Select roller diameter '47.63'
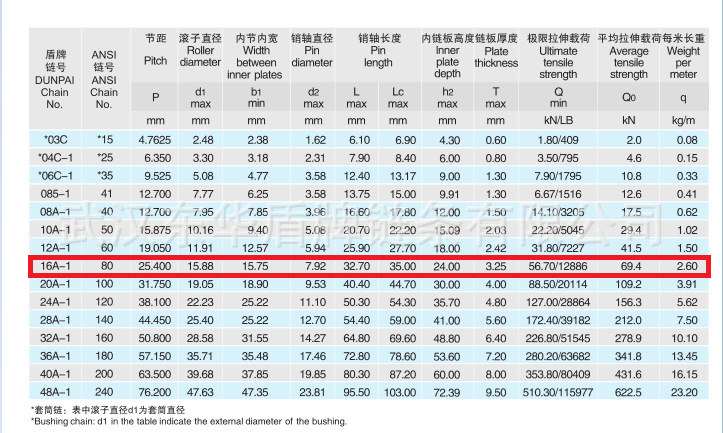 point(200,392)
